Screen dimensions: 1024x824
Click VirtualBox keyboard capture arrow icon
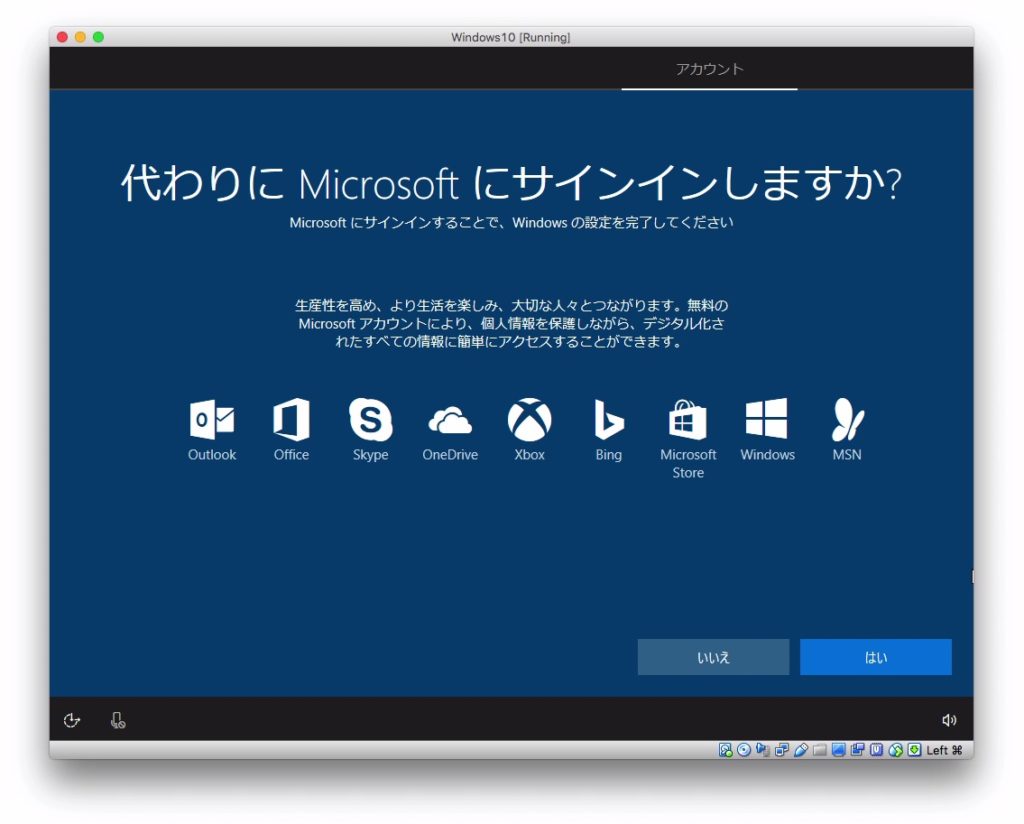[914, 750]
